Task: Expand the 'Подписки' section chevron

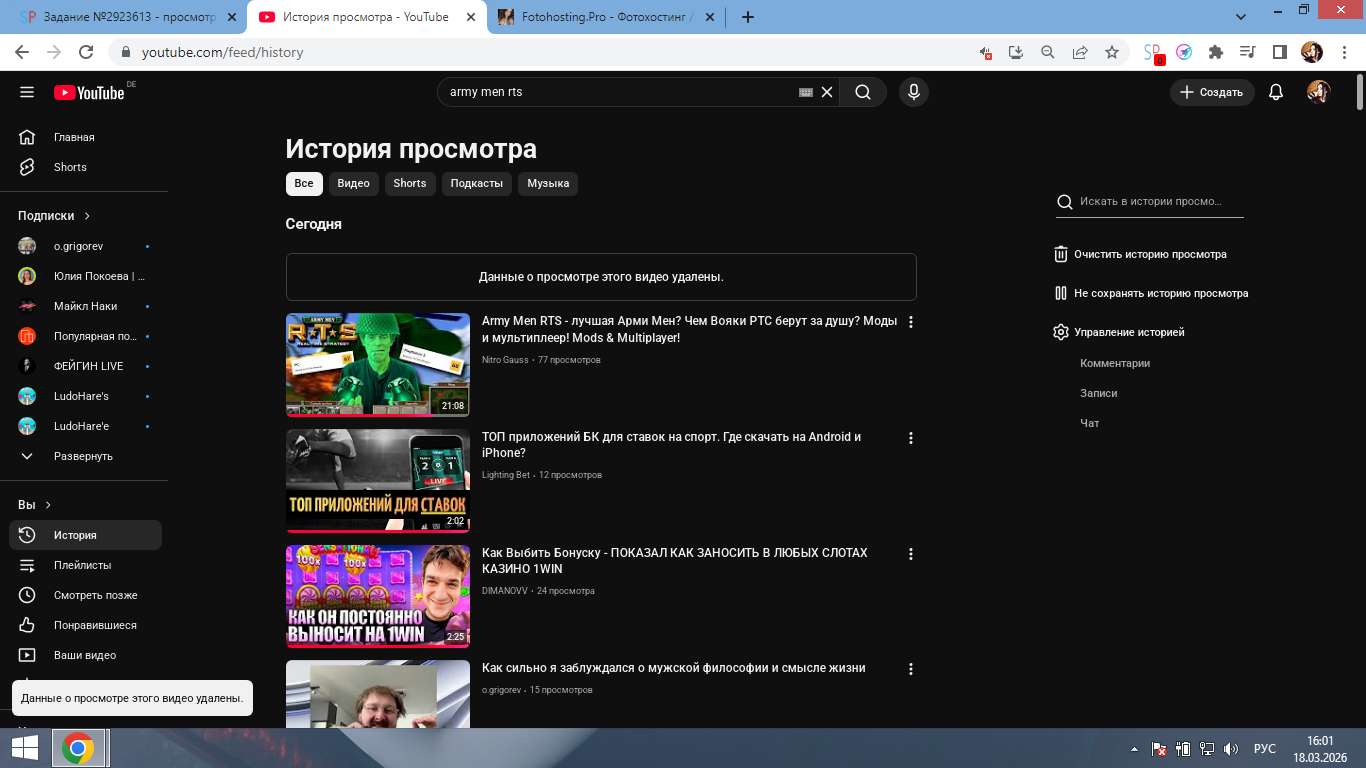Action: click(x=87, y=216)
